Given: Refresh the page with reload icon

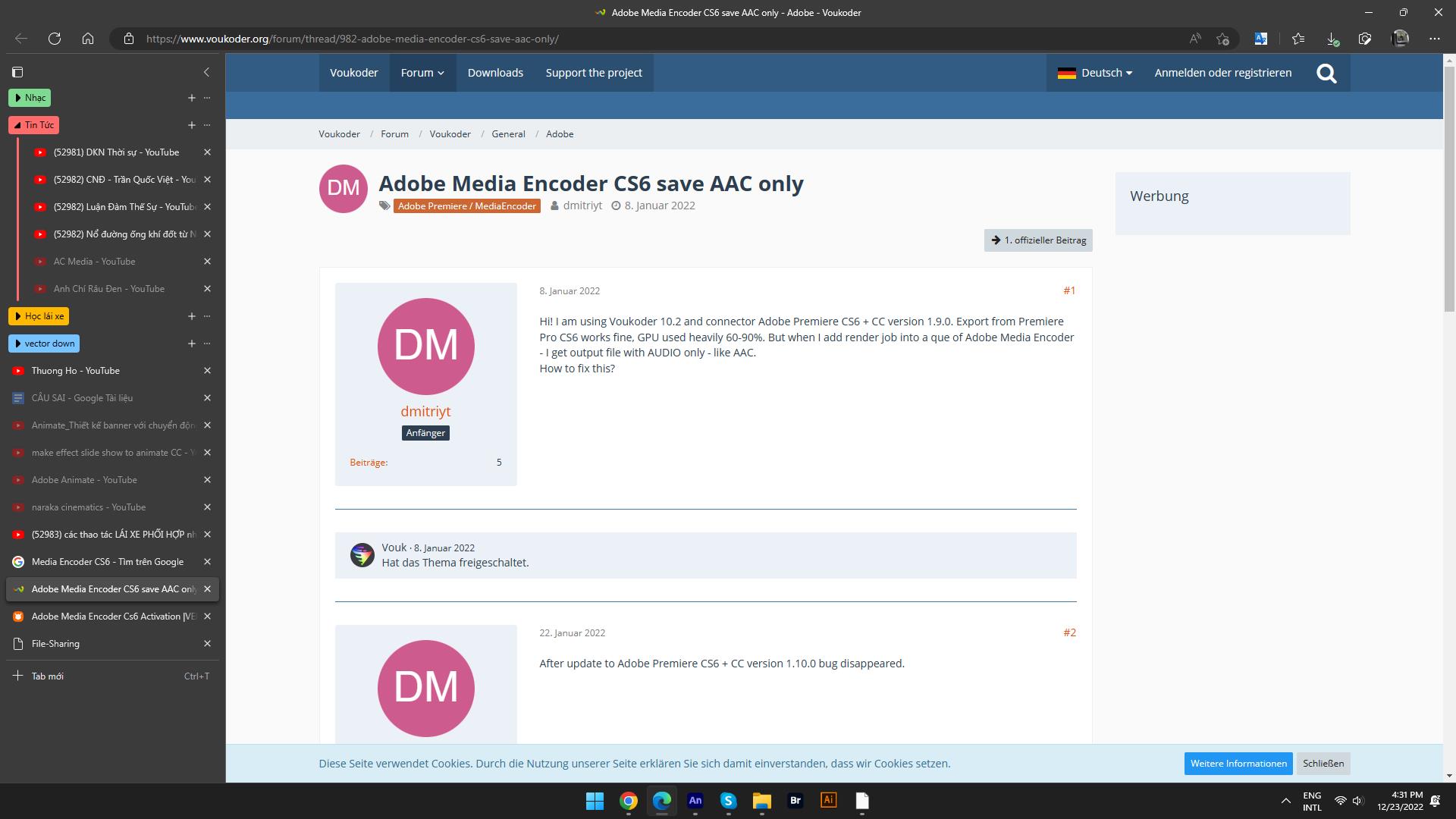Looking at the screenshot, I should [55, 39].
